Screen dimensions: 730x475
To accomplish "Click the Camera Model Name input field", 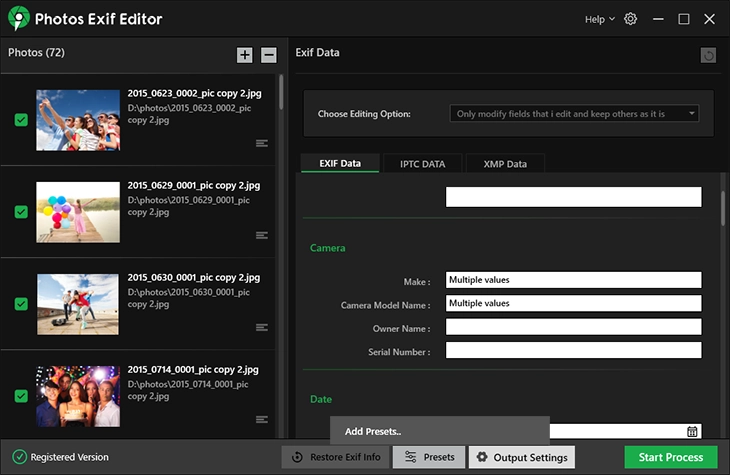I will (x=573, y=303).
